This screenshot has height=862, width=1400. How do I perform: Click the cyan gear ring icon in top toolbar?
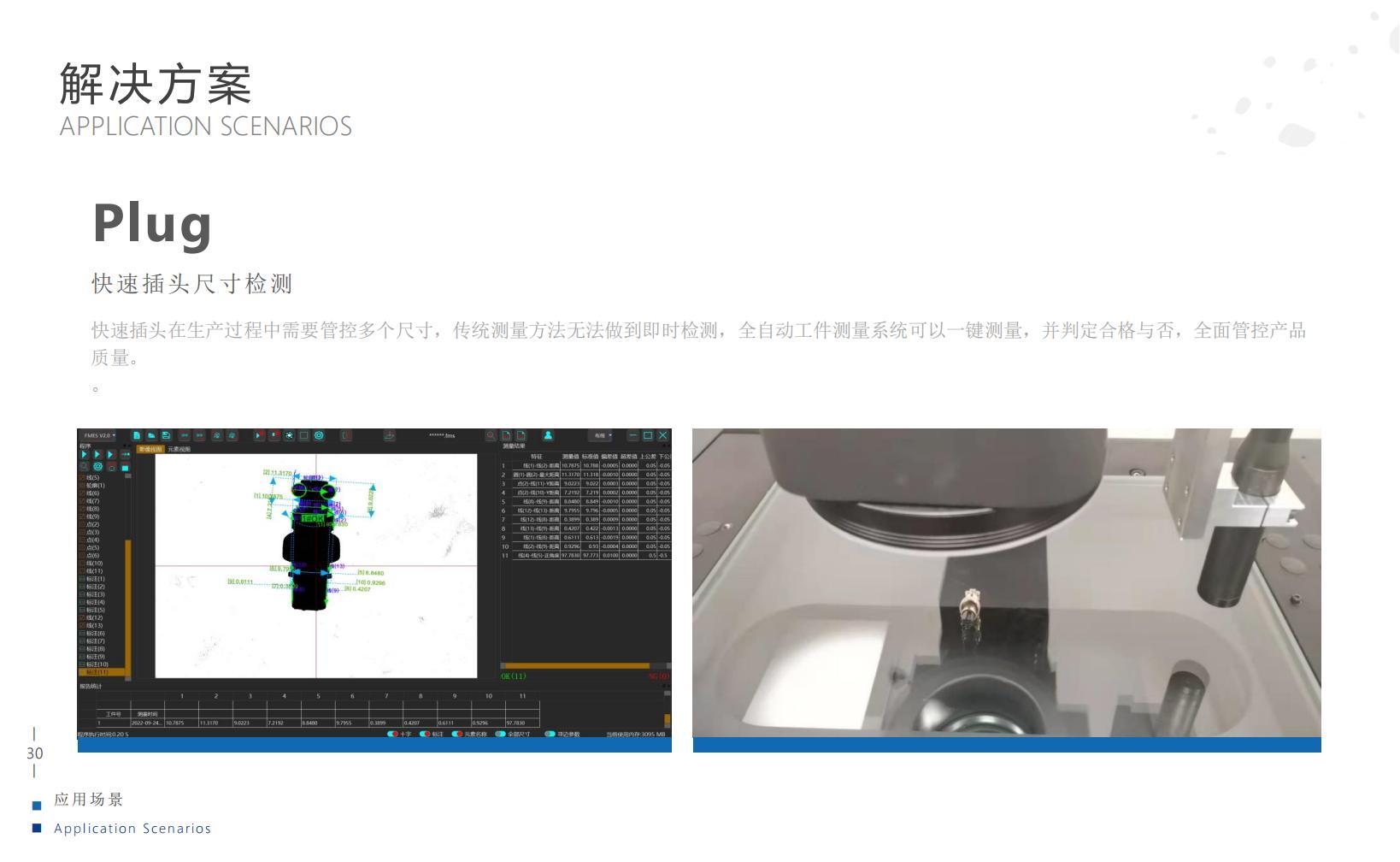click(x=319, y=435)
